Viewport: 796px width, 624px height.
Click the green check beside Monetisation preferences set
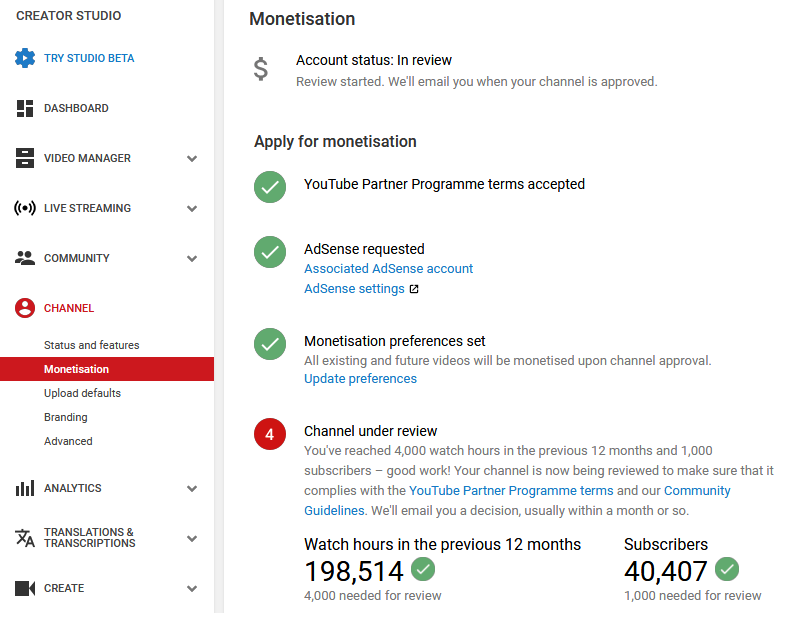tap(270, 344)
